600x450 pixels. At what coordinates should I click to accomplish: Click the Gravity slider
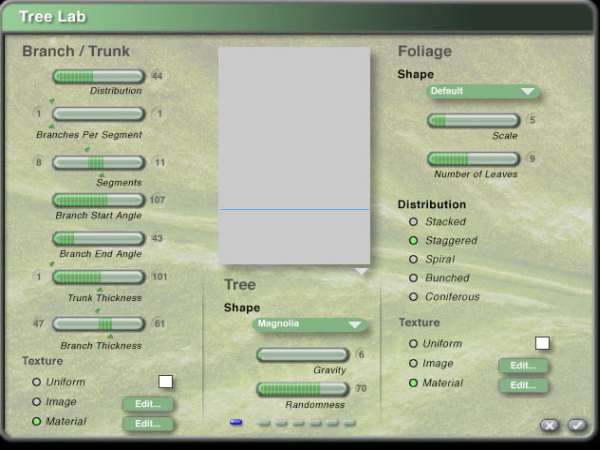tap(303, 355)
